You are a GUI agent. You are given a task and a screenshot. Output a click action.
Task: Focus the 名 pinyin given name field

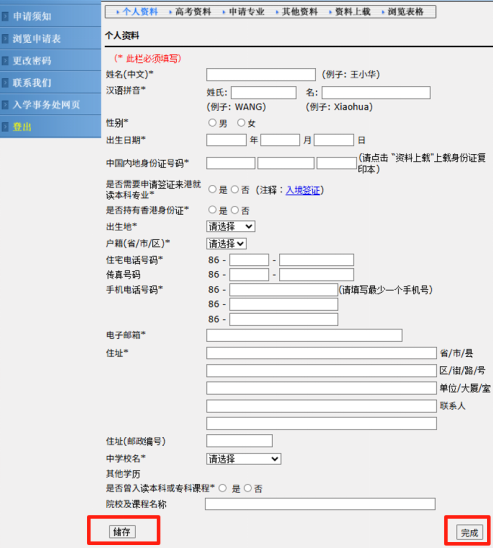[376, 93]
